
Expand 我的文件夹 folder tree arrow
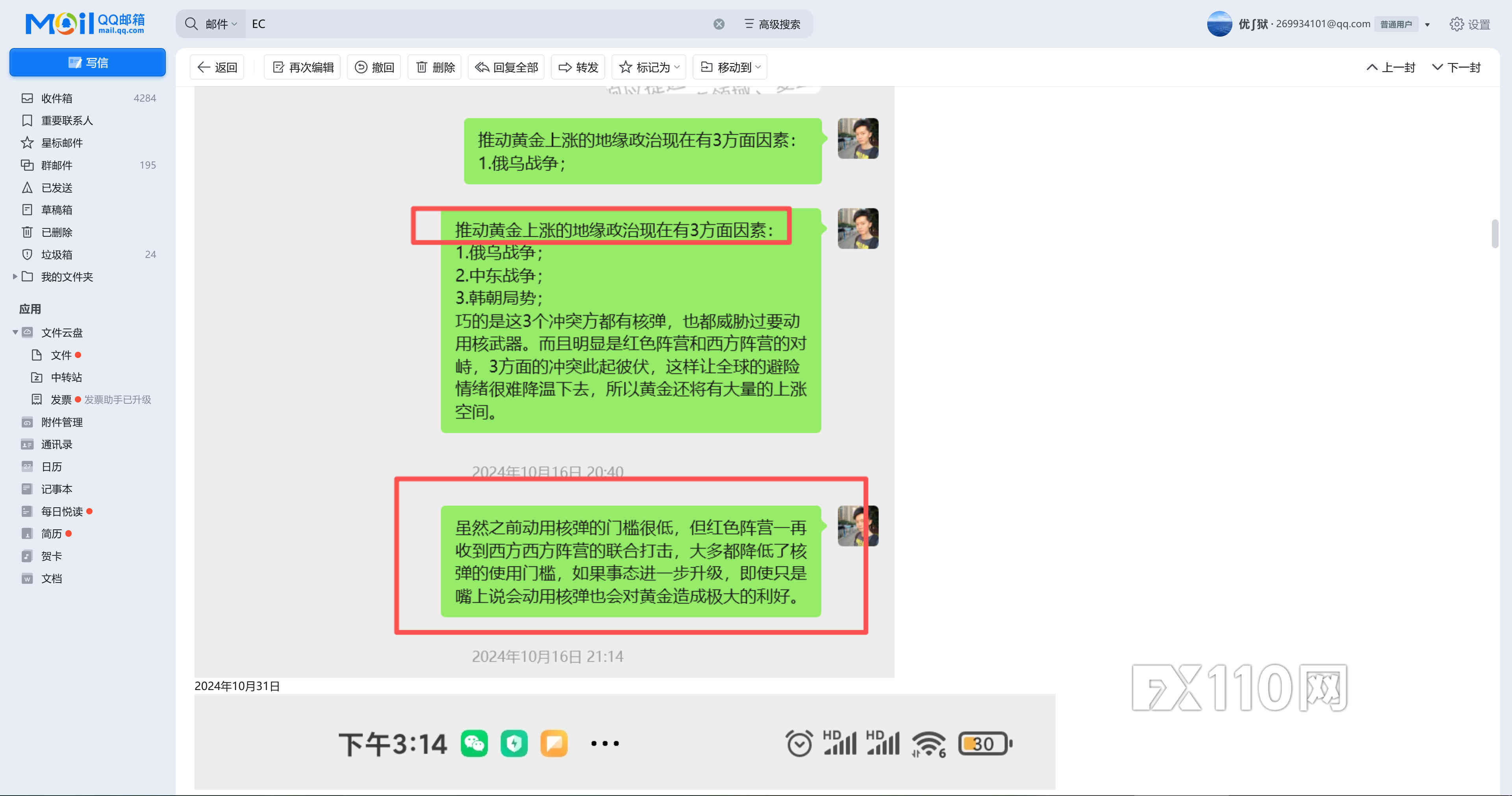click(15, 276)
